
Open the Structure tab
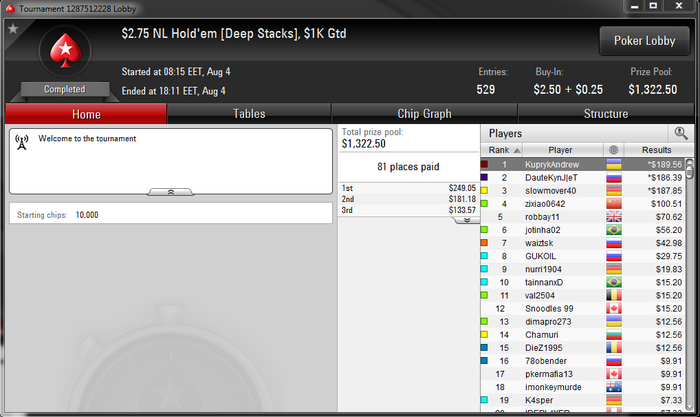606,114
